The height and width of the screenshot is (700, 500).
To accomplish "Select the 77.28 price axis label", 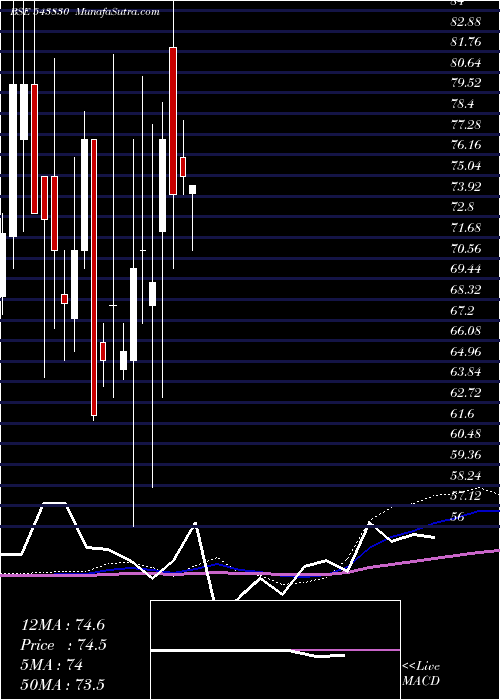I will 466,125.
